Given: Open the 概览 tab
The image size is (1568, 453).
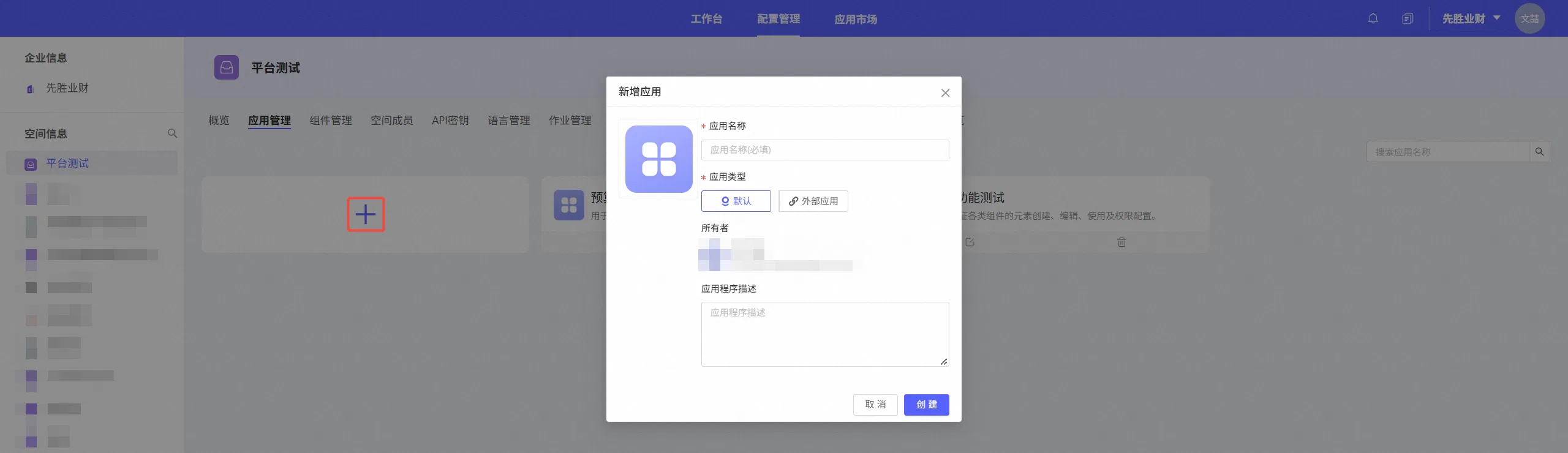Looking at the screenshot, I should 219,121.
